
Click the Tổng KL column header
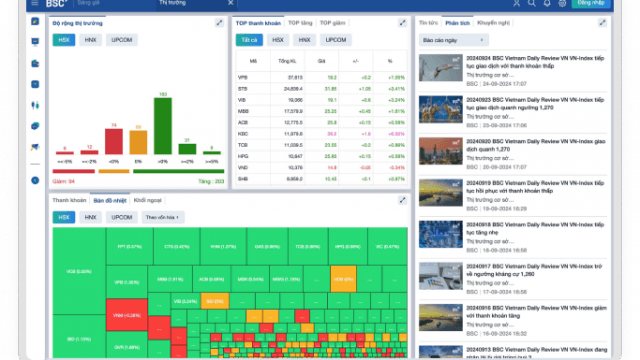(x=287, y=61)
